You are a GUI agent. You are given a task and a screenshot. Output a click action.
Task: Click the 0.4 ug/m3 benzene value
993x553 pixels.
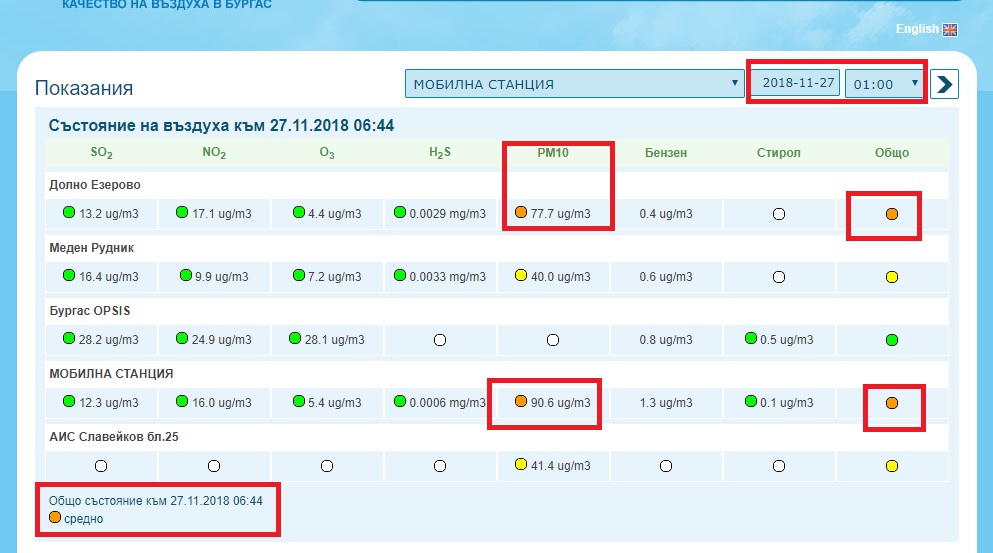[x=666, y=214]
